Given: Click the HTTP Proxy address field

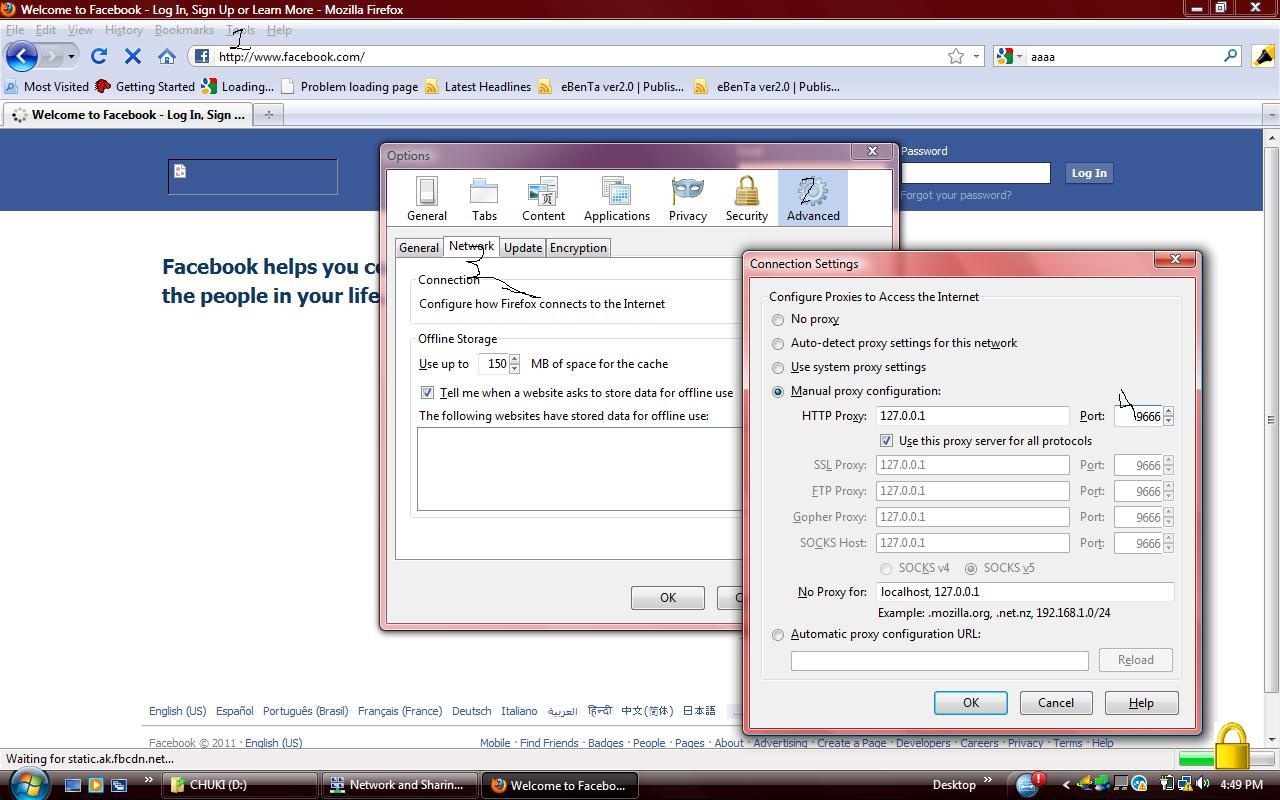Looking at the screenshot, I should (972, 416).
